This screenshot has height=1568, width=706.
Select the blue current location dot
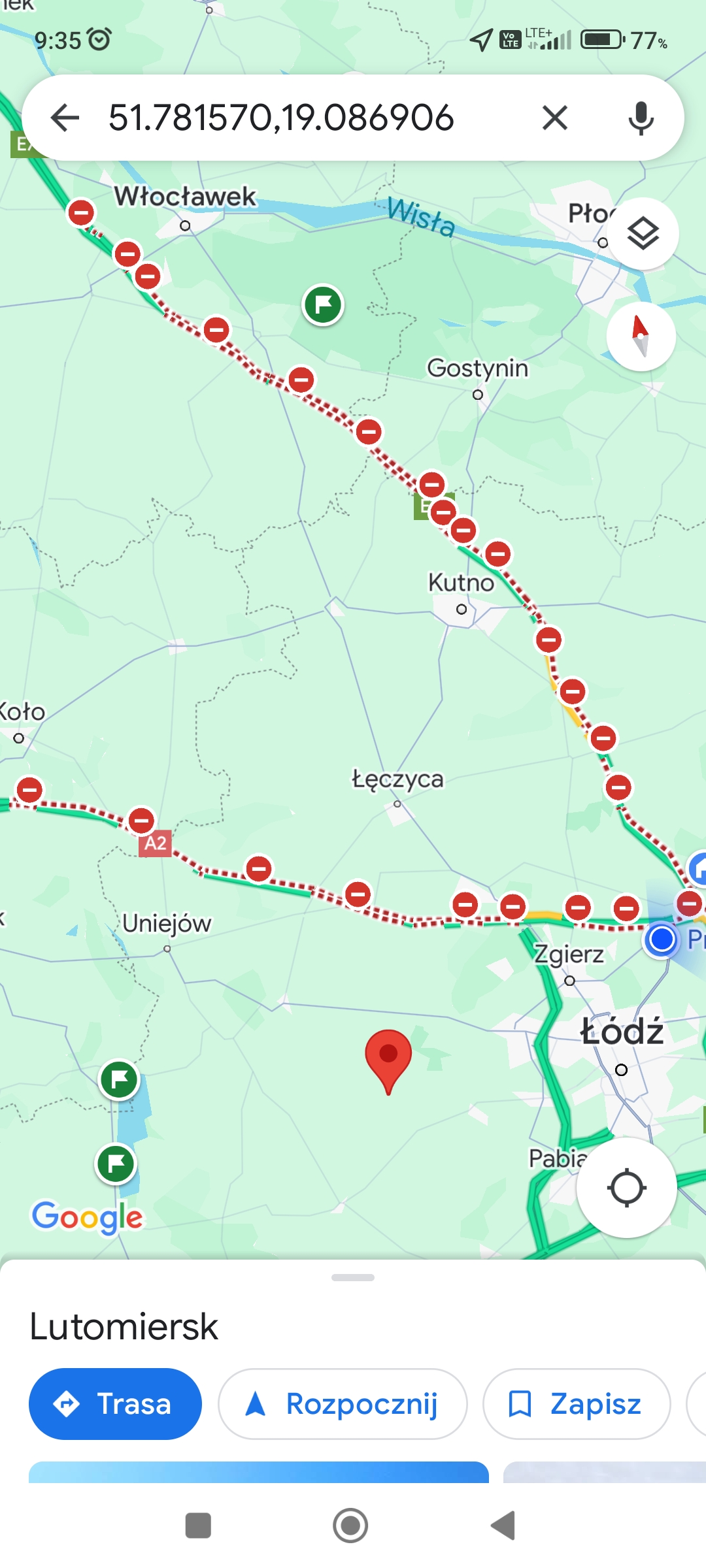[662, 939]
